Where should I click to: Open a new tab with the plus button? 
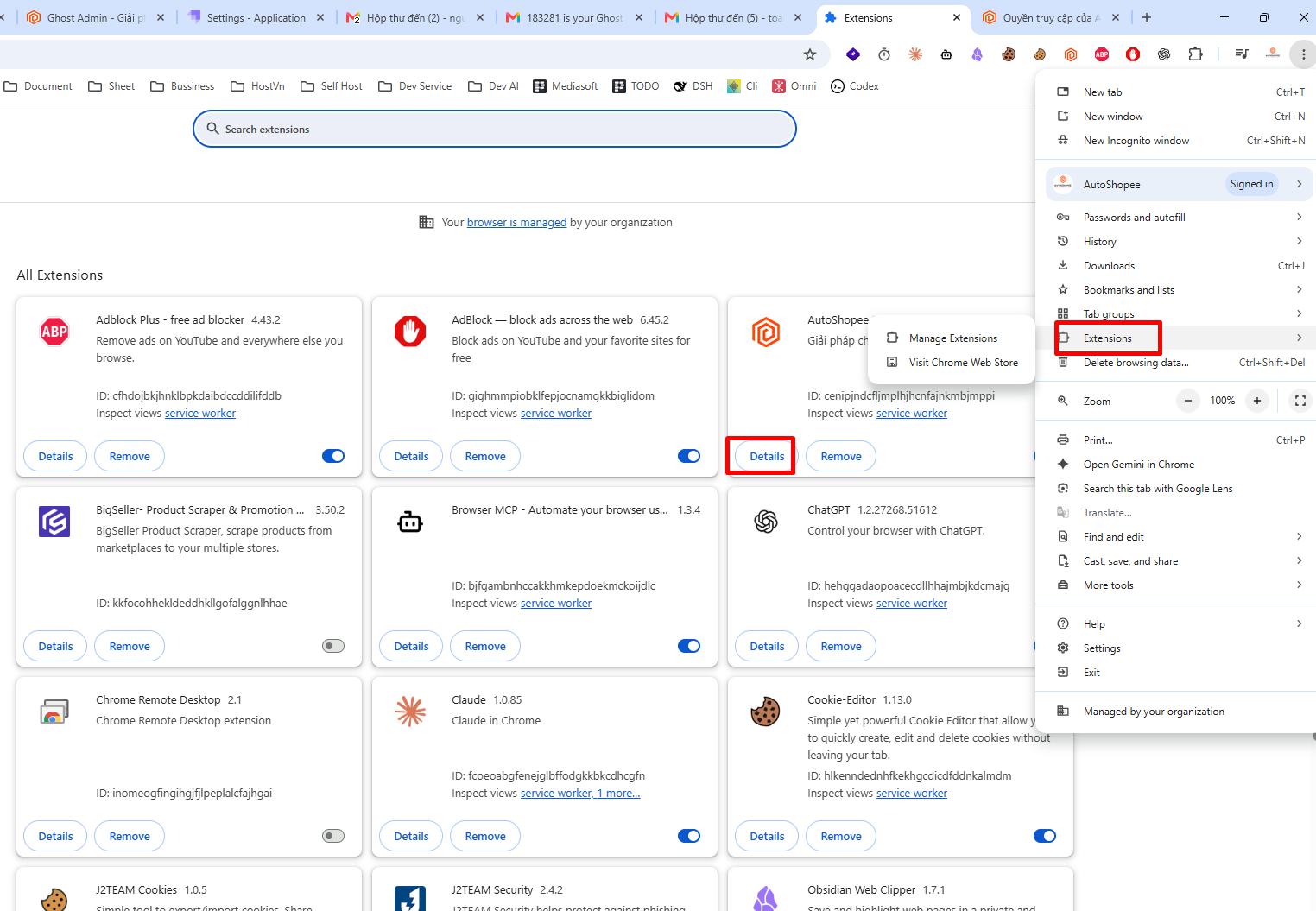(x=1147, y=17)
